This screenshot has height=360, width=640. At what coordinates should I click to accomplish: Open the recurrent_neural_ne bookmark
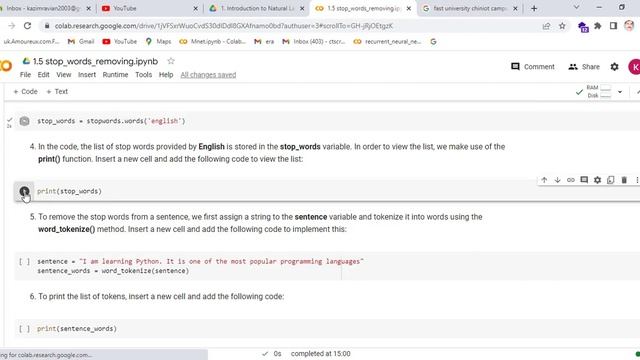(387, 42)
